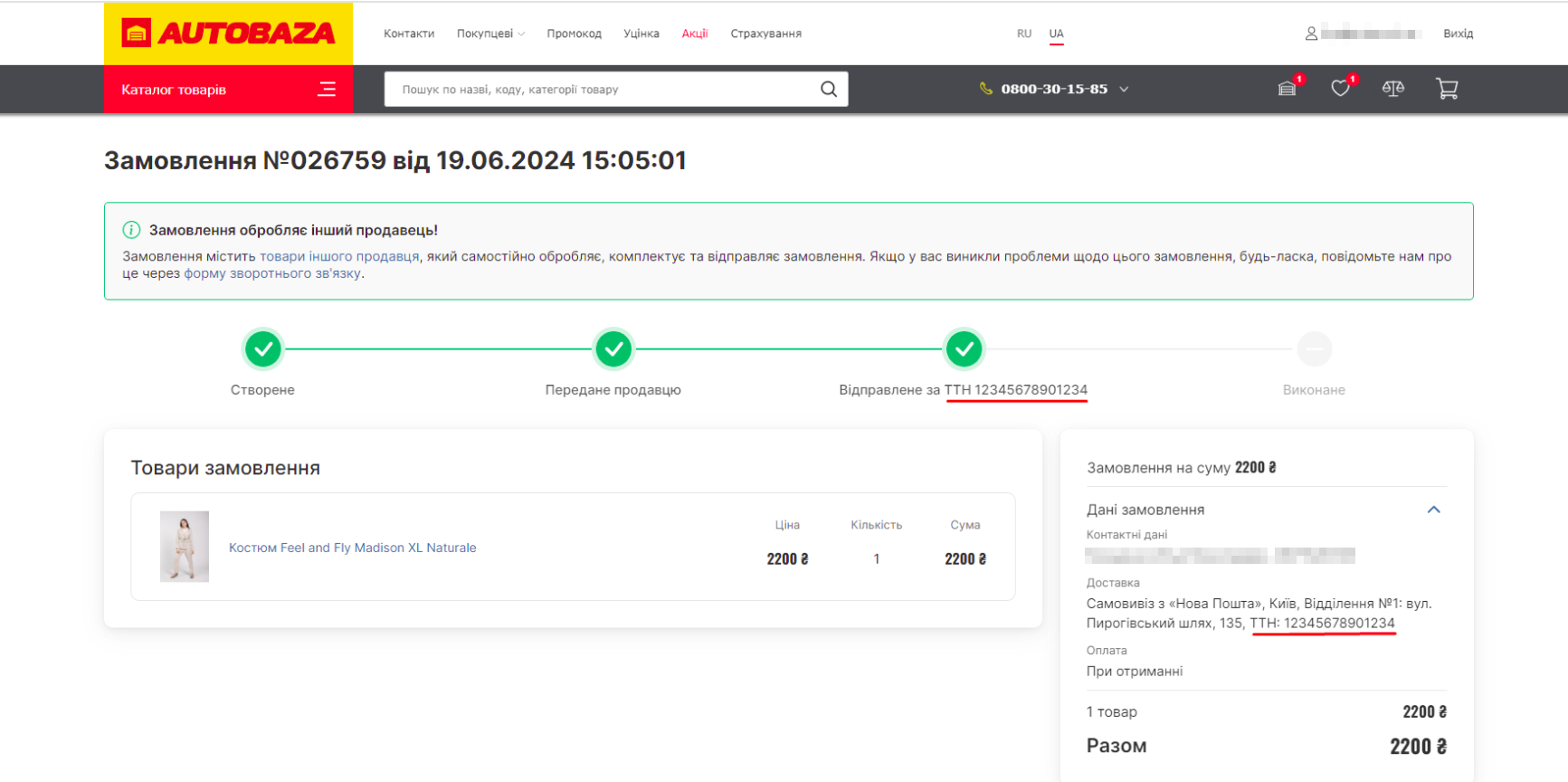Viewport: 1568px width, 782px height.
Task: Click the costume product thumbnail
Action: 185,546
